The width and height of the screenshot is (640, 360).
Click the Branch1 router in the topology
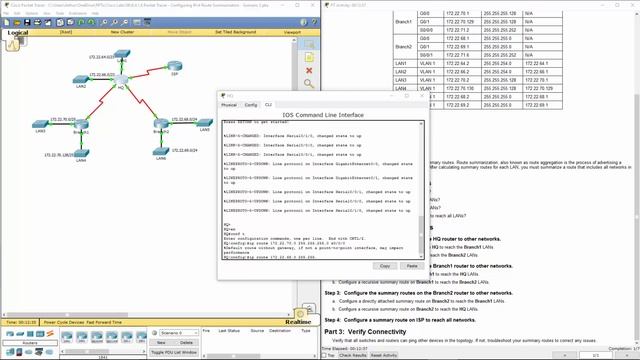81,125
